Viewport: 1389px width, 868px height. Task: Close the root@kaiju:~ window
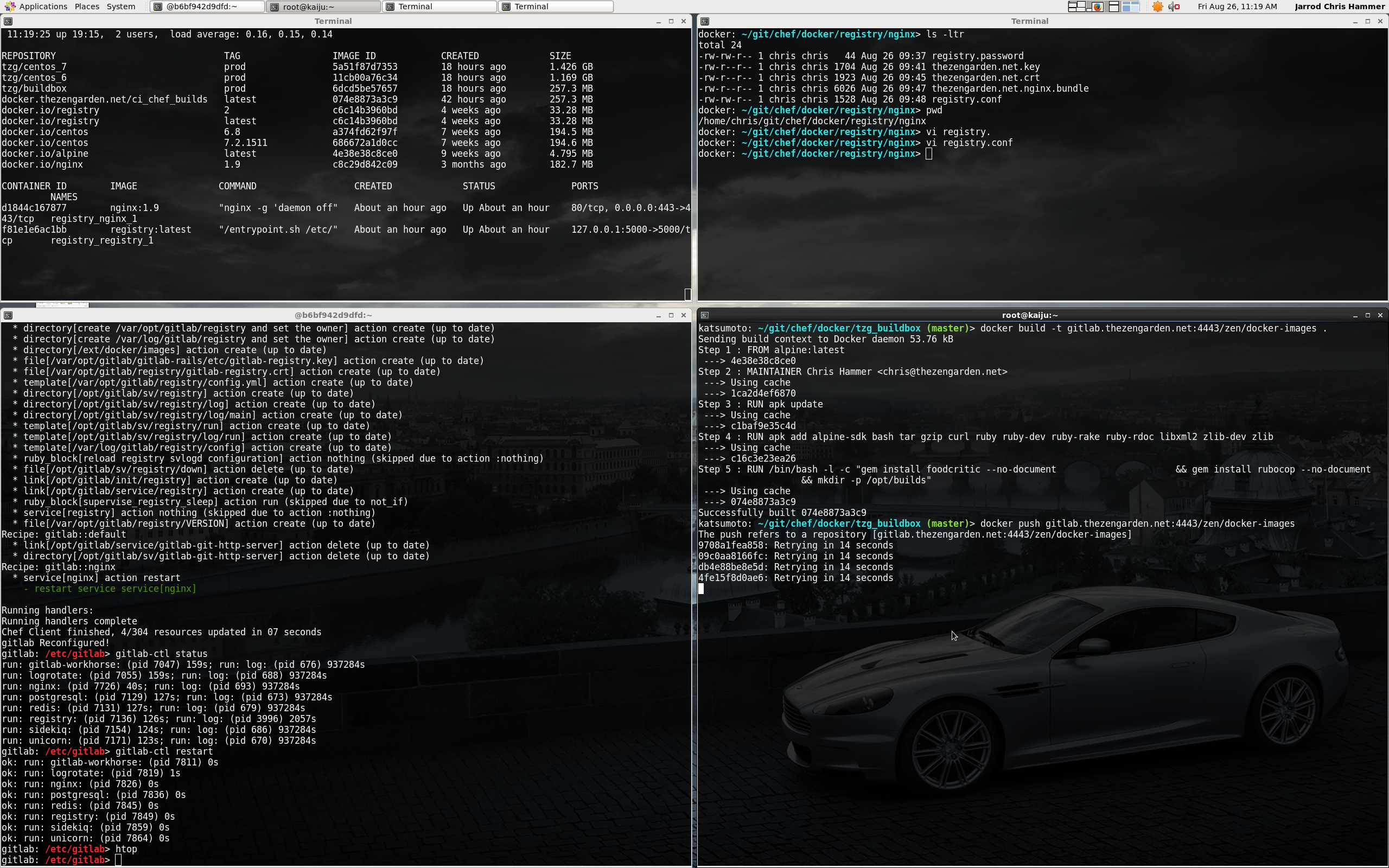pos(1380,315)
